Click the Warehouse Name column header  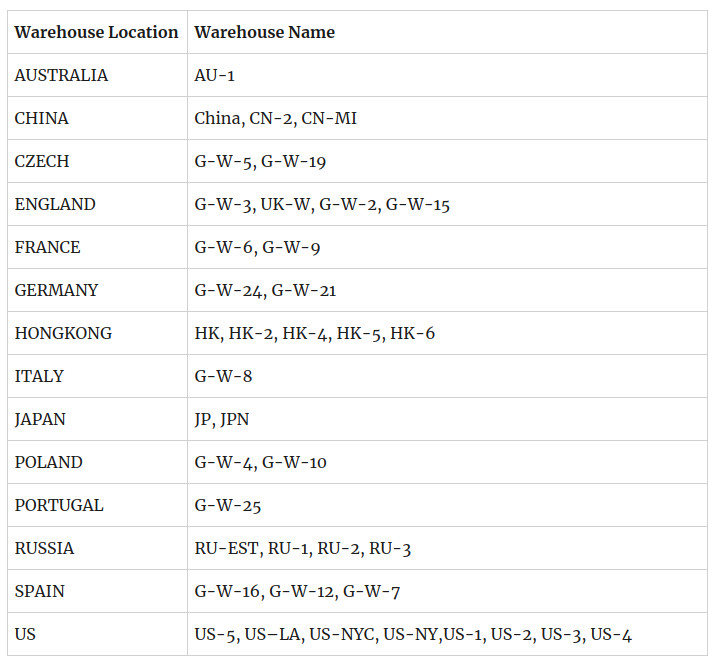click(x=447, y=32)
